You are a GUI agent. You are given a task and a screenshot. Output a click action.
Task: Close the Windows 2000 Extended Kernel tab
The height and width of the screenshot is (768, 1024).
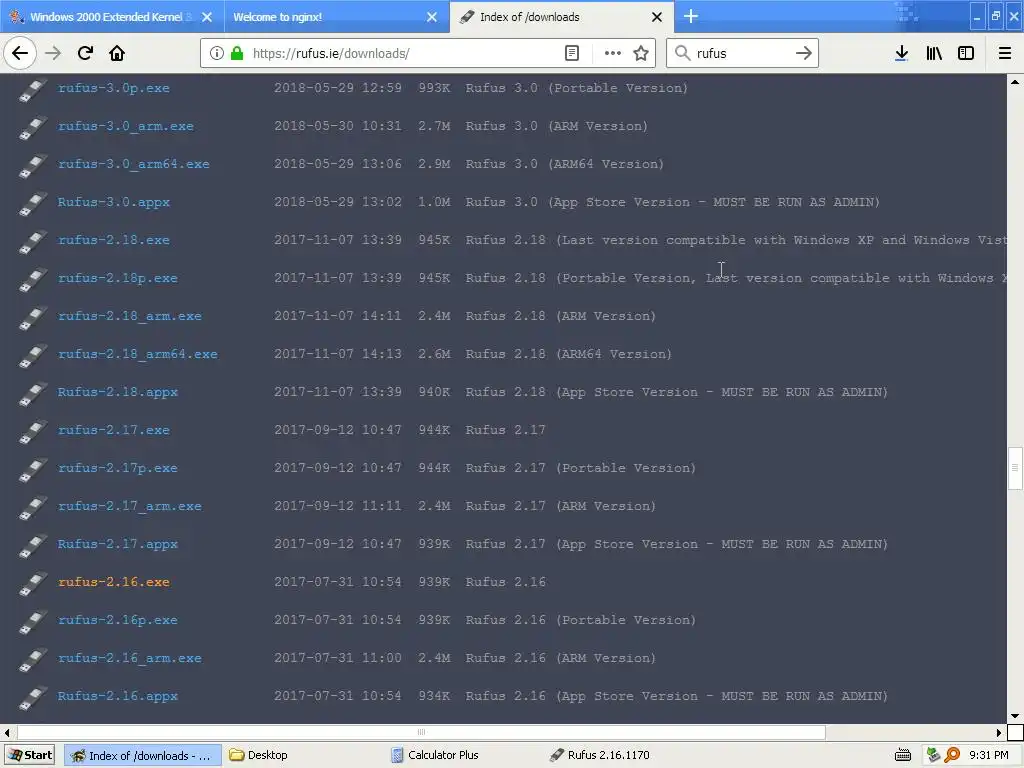(x=206, y=17)
